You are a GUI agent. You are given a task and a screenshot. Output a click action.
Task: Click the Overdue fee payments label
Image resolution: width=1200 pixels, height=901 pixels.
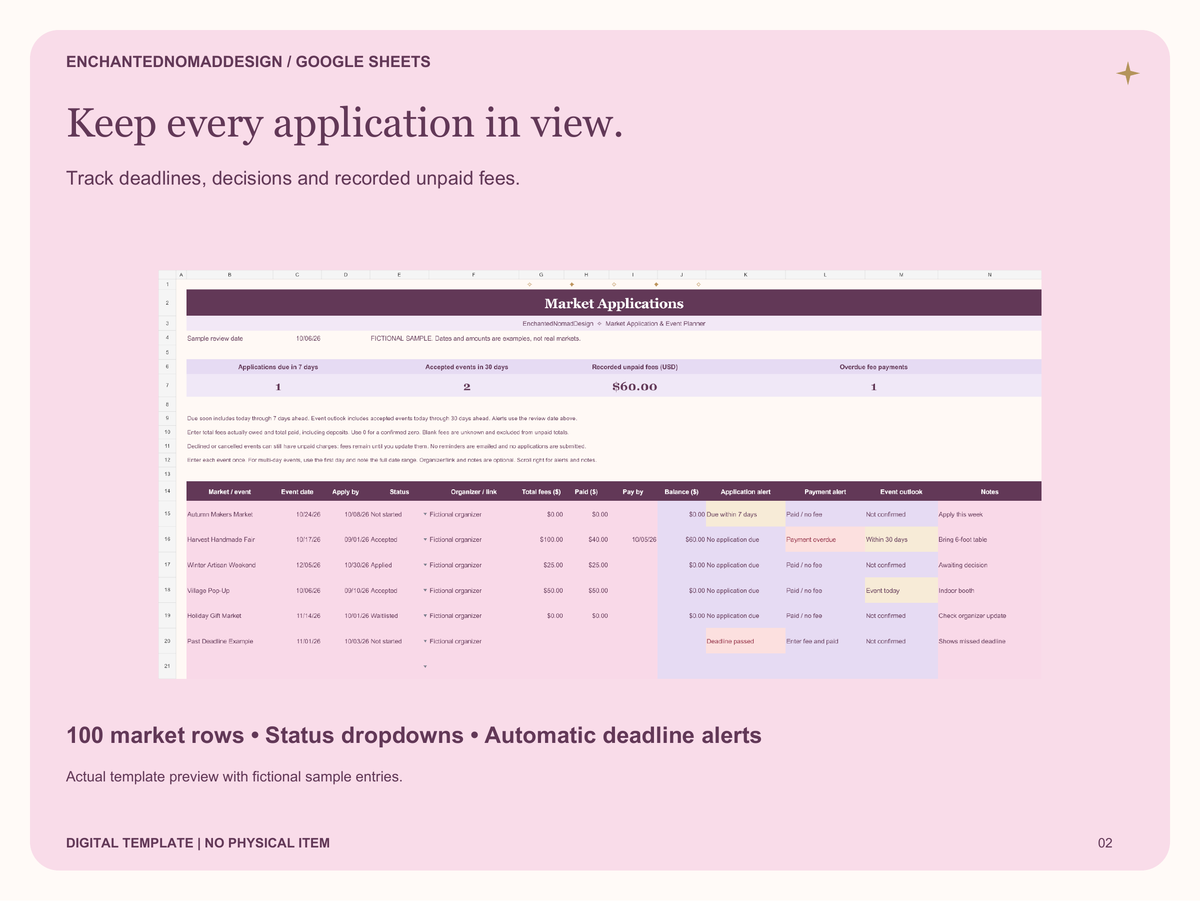tap(873, 367)
